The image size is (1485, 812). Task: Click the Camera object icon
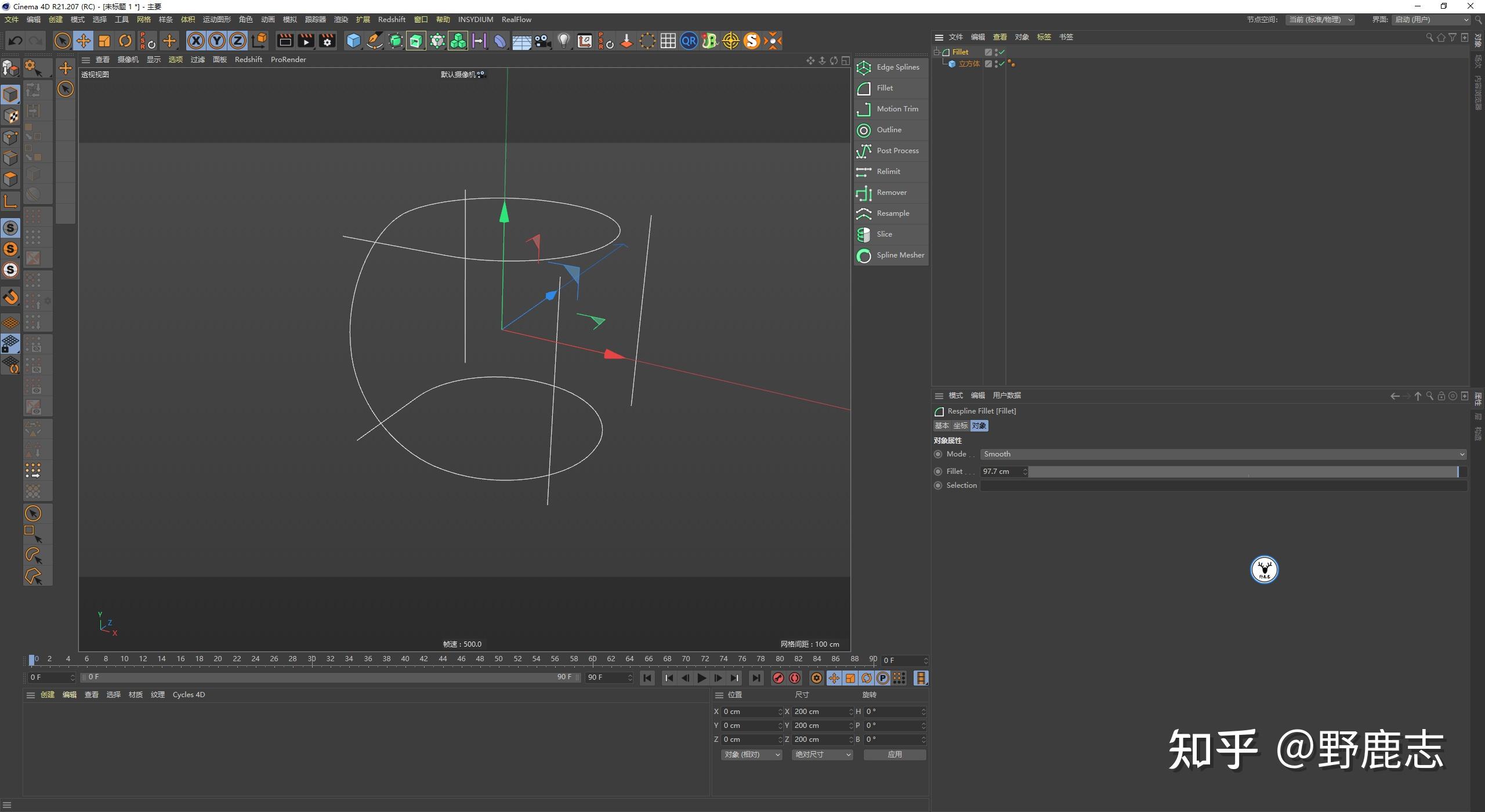coord(542,41)
